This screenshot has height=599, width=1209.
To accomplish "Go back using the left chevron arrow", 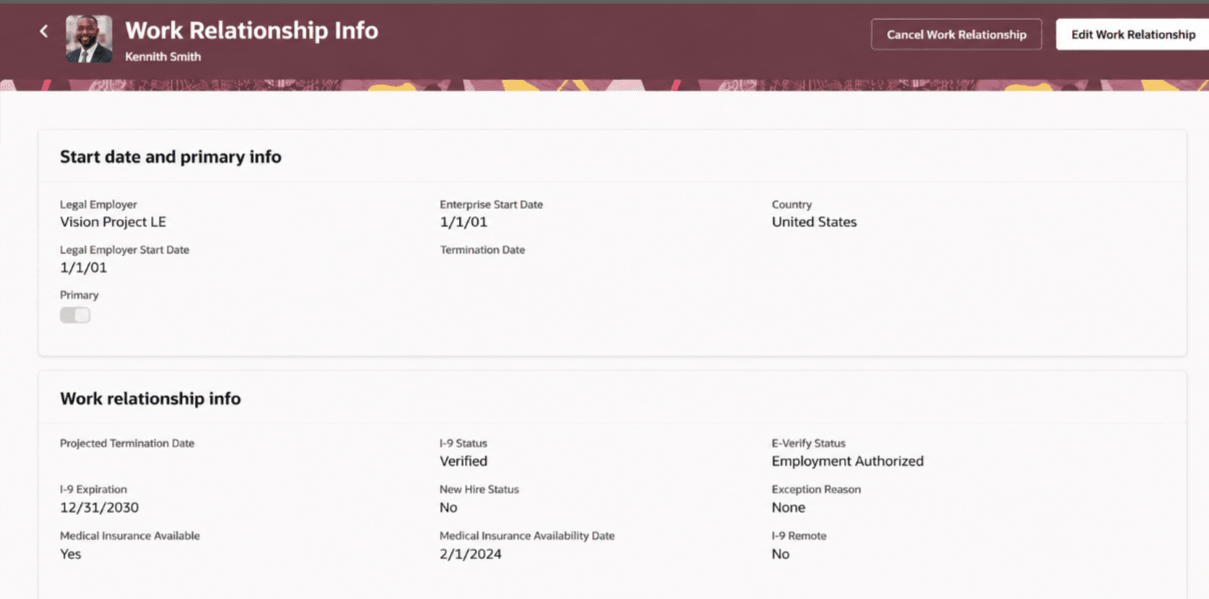I will (44, 32).
